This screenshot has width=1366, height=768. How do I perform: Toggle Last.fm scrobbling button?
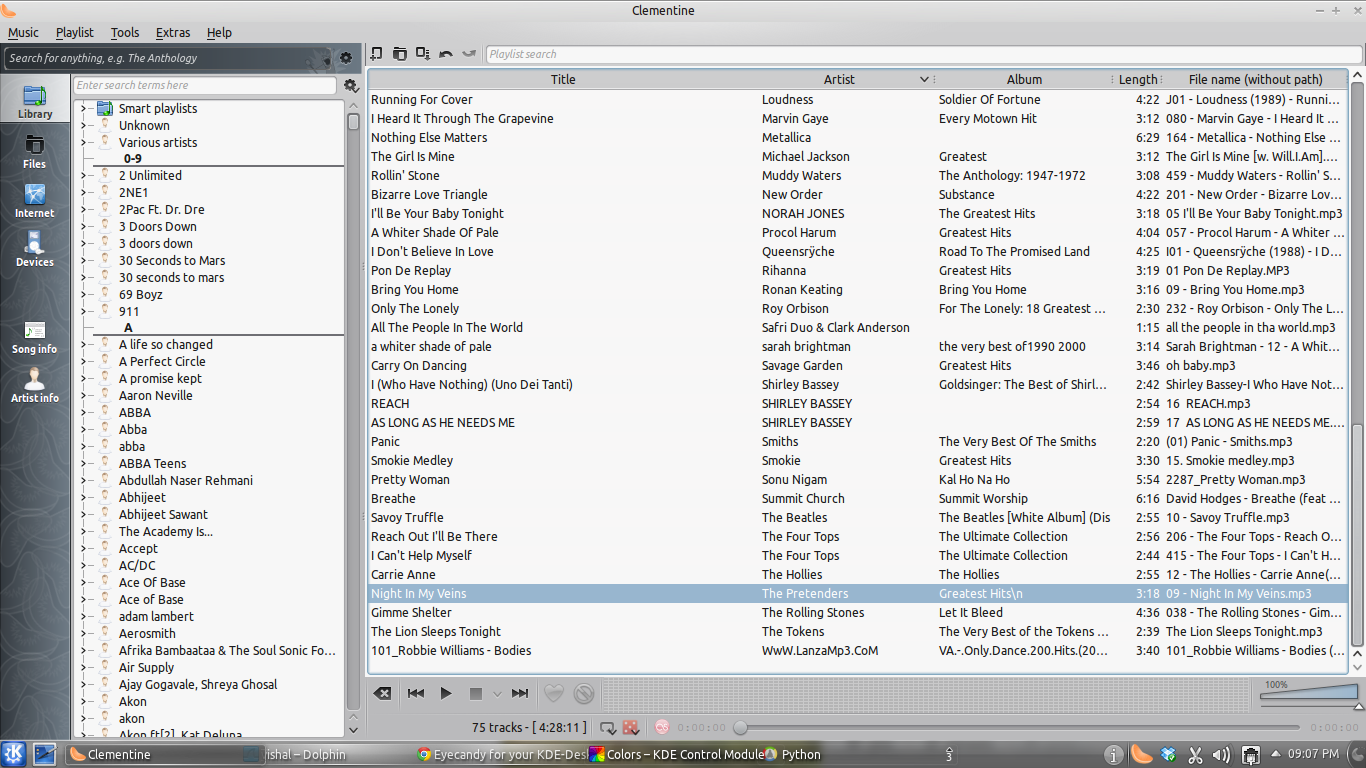(x=662, y=728)
